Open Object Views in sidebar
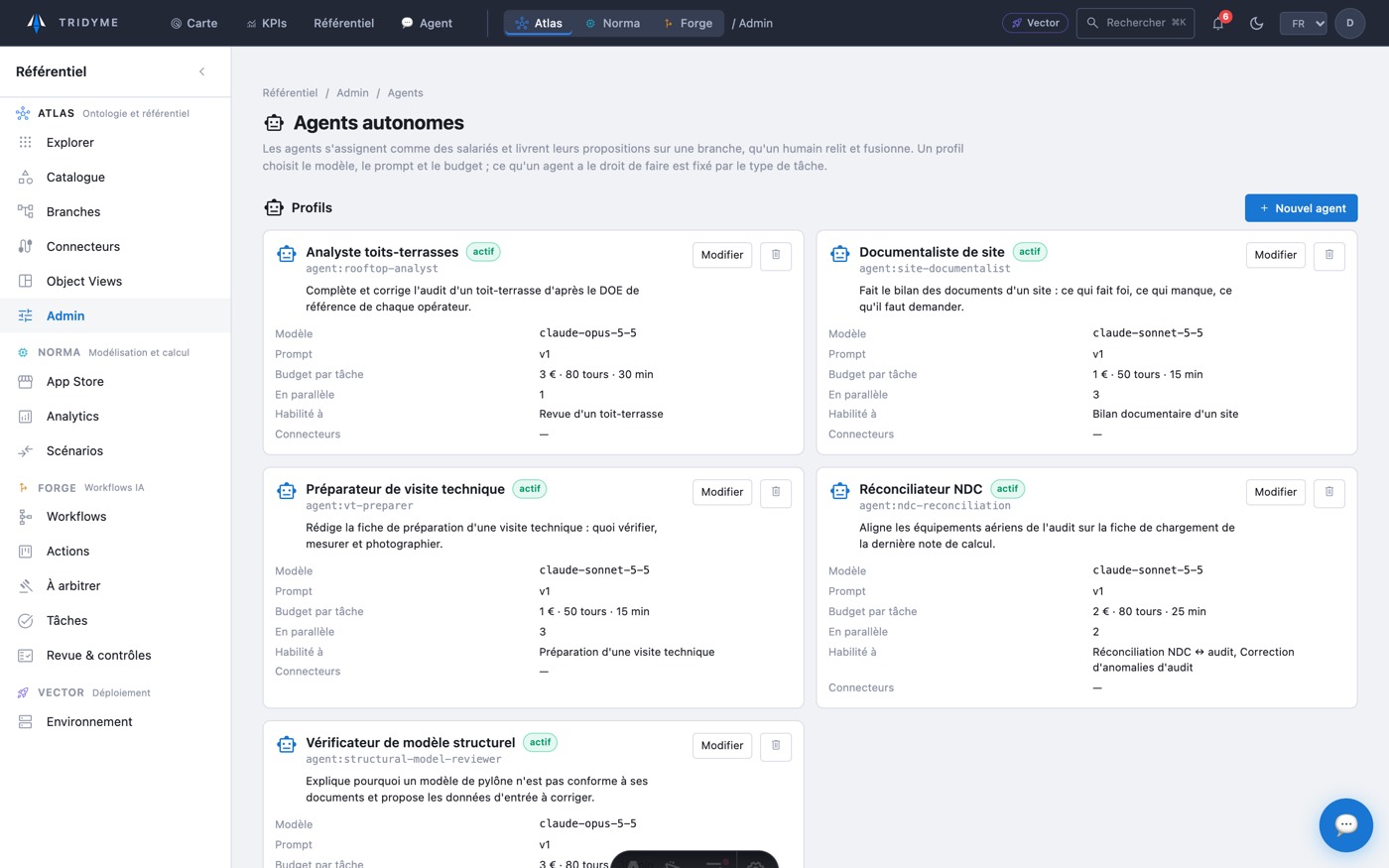 115,281
